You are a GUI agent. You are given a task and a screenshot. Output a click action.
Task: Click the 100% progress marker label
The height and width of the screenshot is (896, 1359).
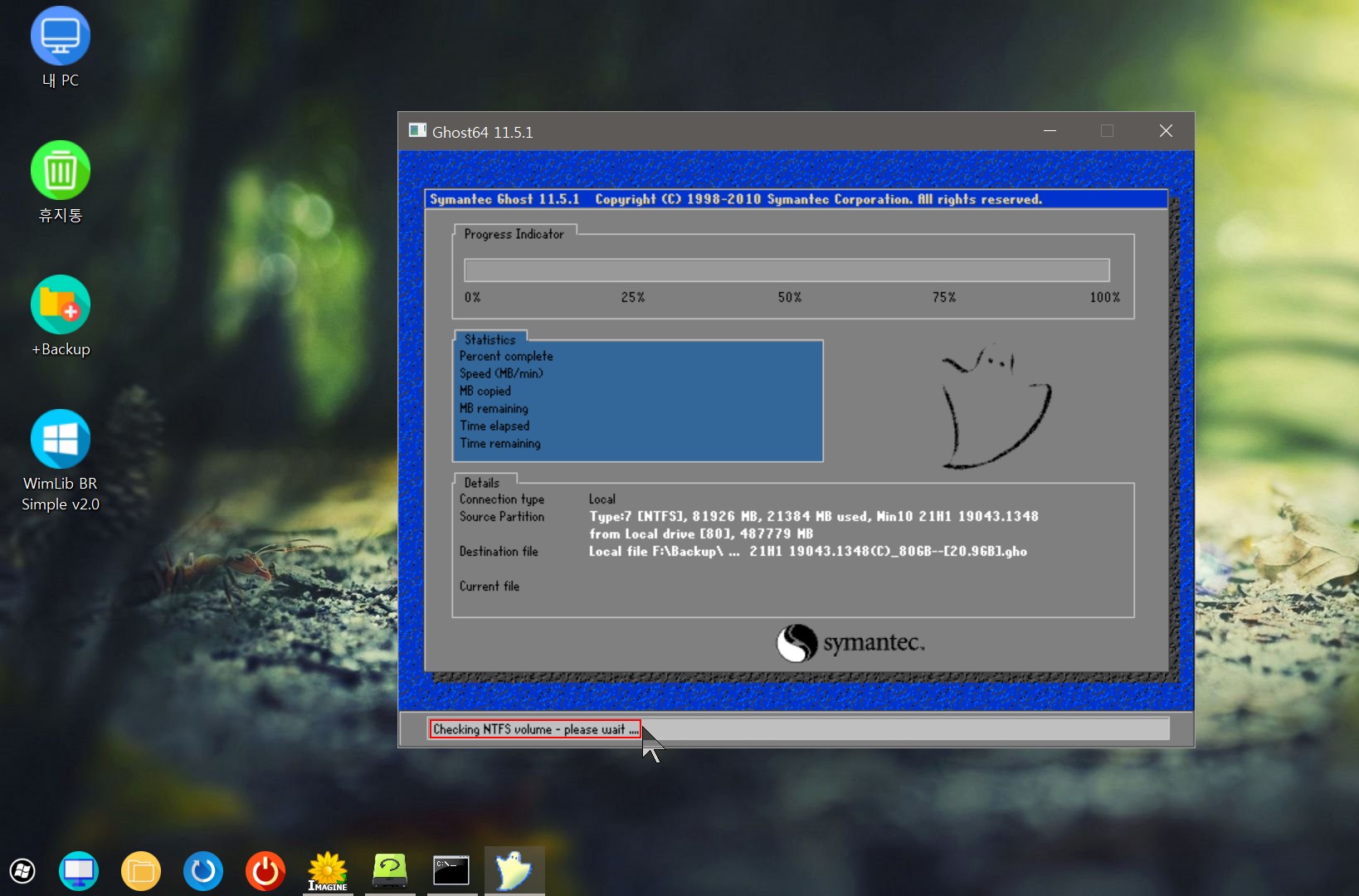click(x=1105, y=297)
